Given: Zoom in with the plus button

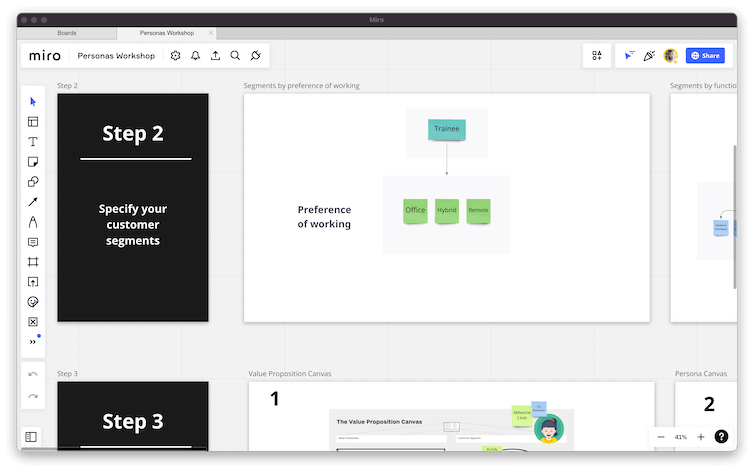Looking at the screenshot, I should pyautogui.click(x=700, y=437).
